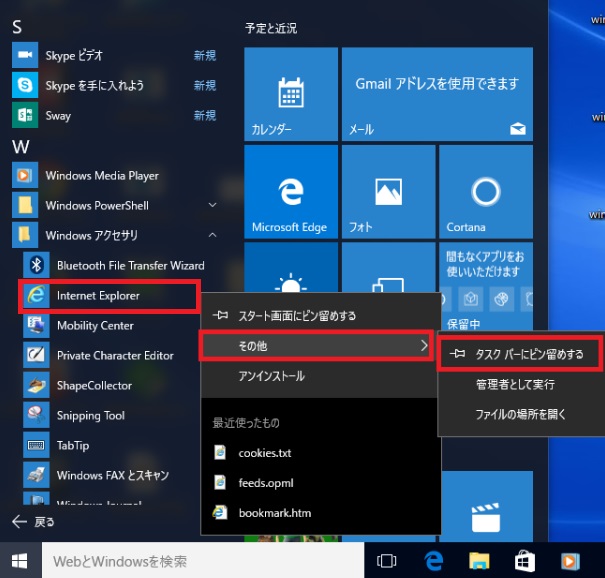This screenshot has height=578, width=605.
Task: Click the 予定と近況 group heading
Action: tap(271, 28)
